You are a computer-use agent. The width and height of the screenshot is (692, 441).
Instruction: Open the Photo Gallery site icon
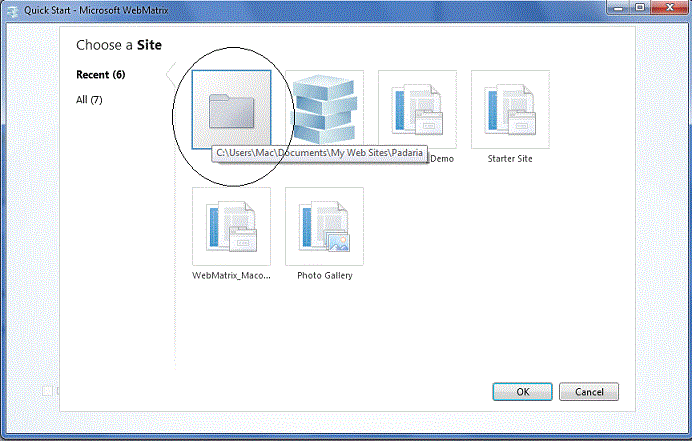tap(324, 226)
